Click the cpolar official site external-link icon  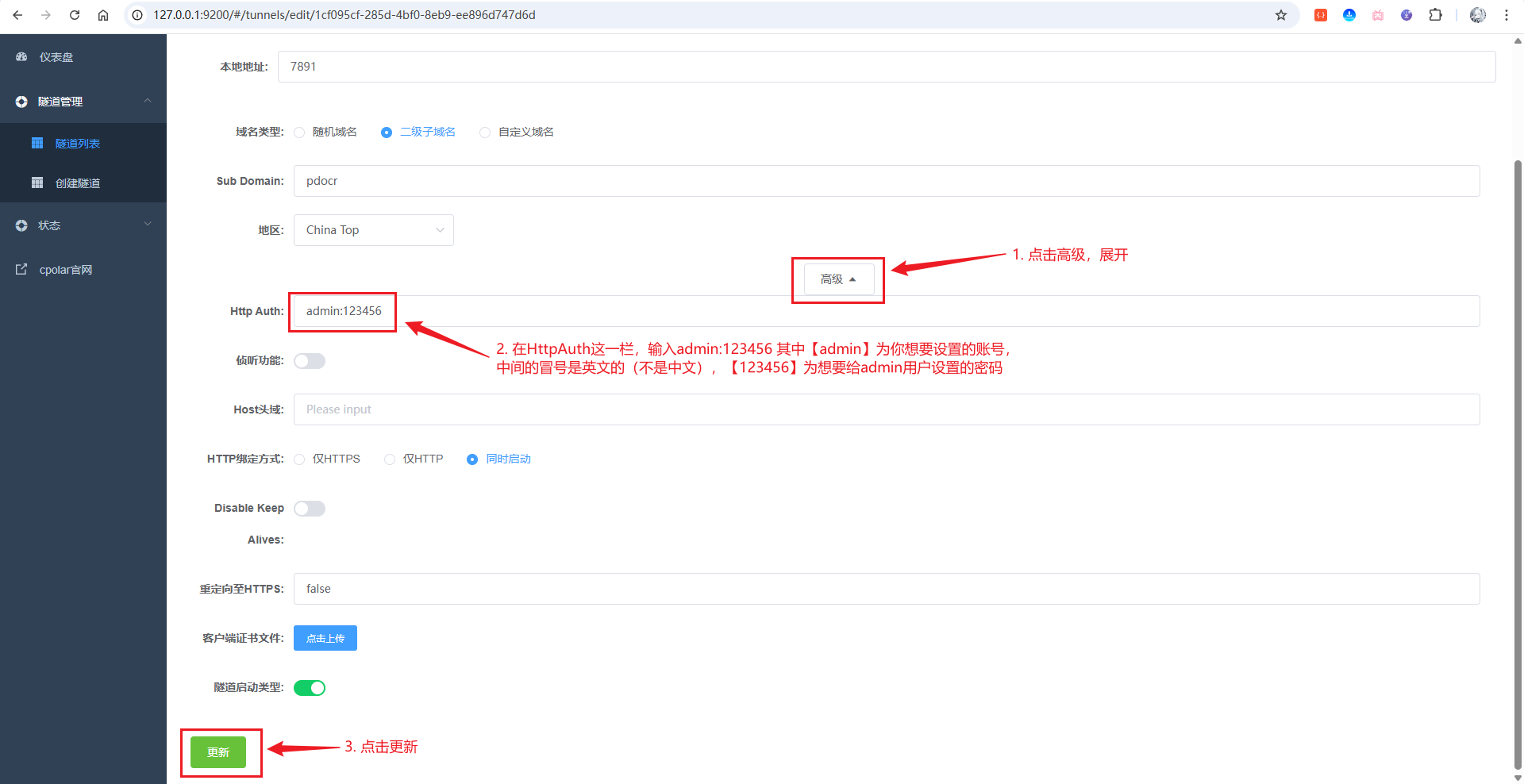(x=21, y=270)
